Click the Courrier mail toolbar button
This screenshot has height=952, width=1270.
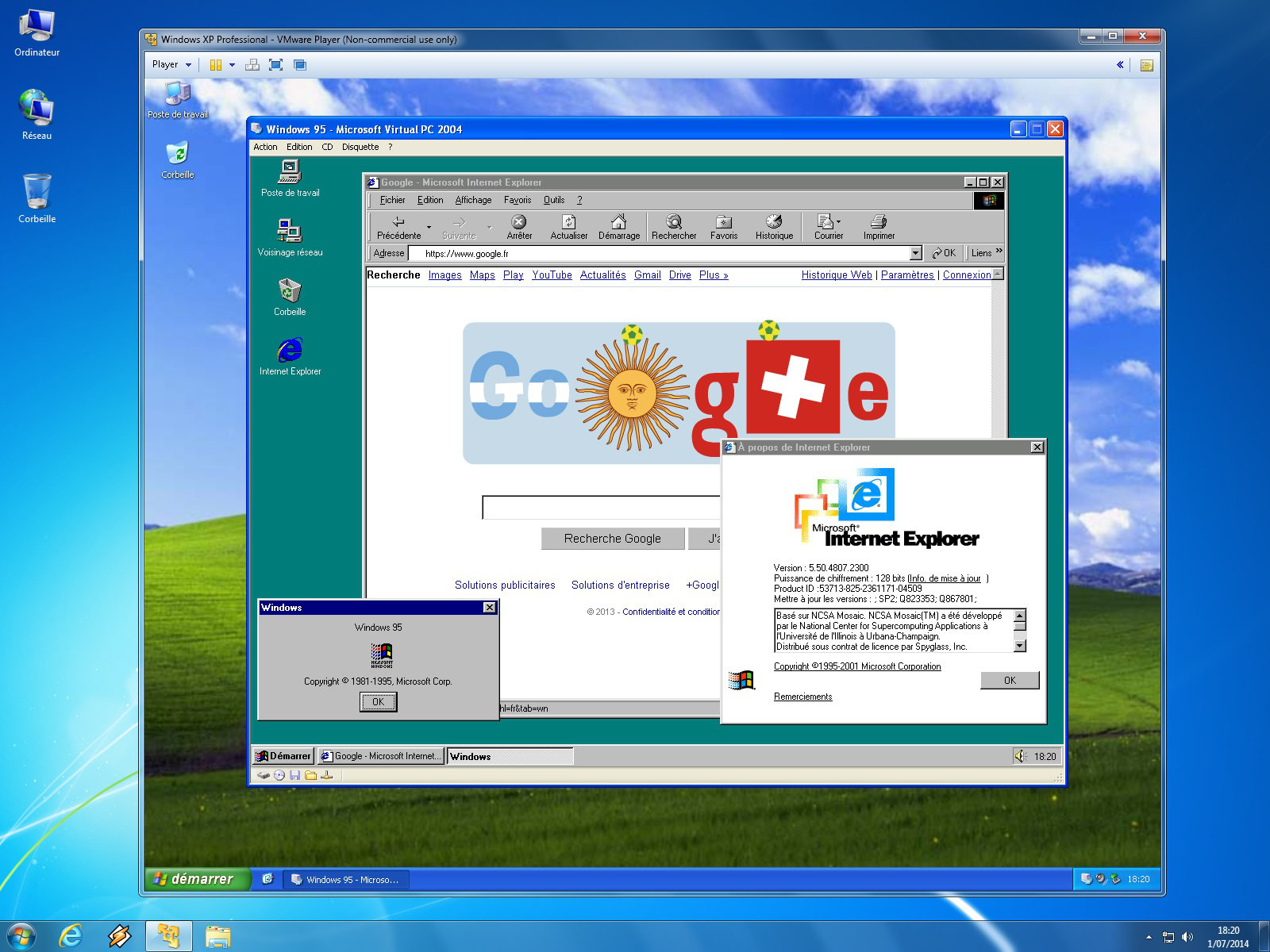826,227
